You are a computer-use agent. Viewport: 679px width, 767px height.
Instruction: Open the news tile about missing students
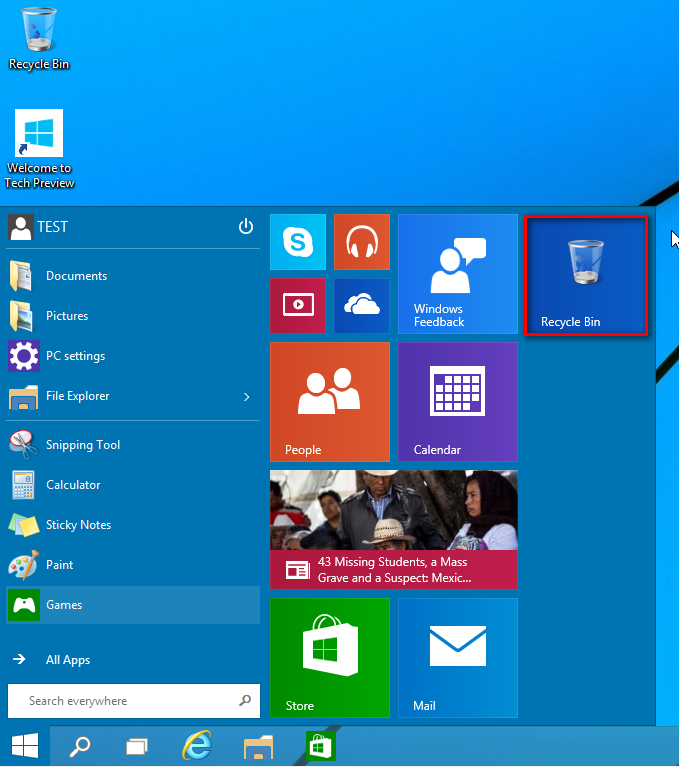point(394,530)
